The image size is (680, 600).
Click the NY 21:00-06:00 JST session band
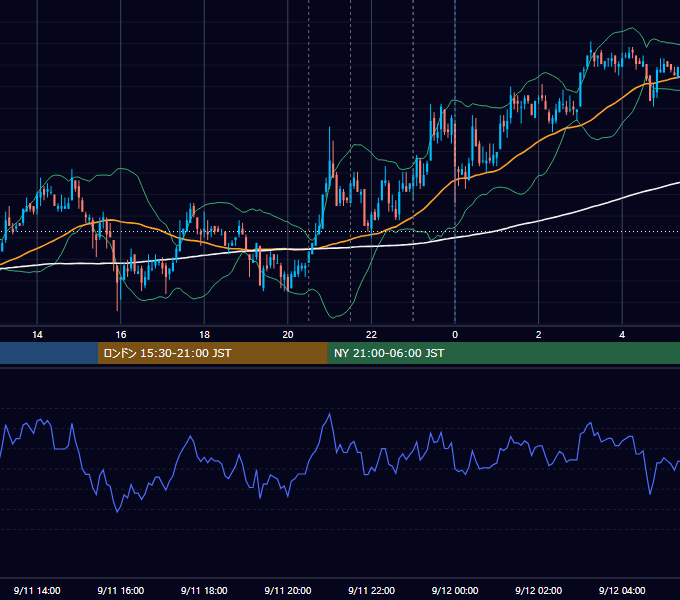(503, 353)
